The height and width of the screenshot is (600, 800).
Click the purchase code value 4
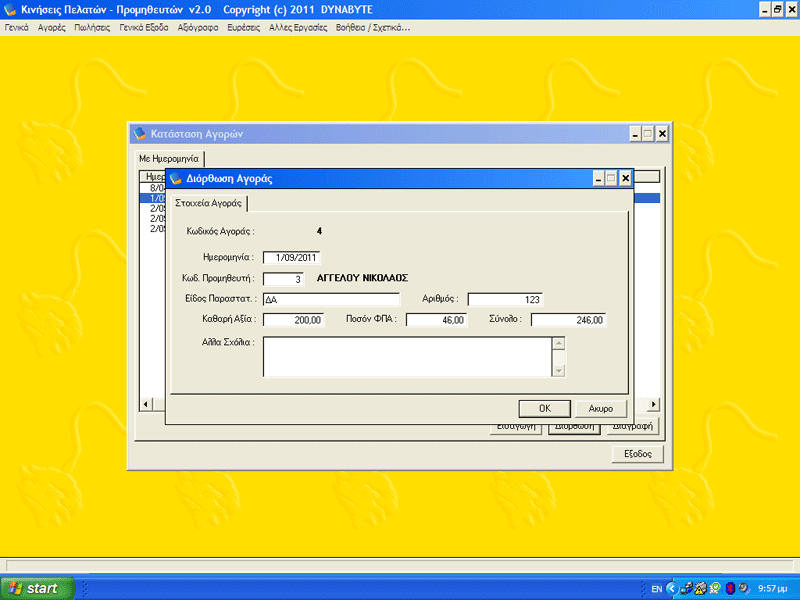319,231
